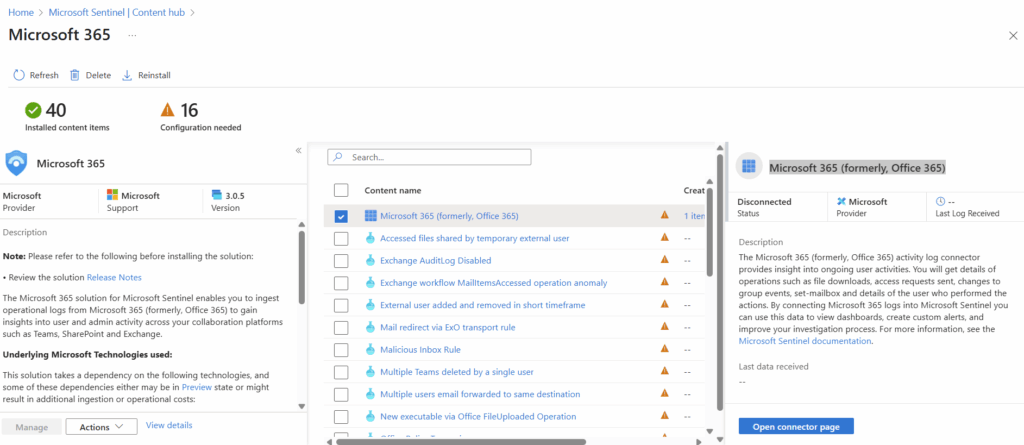This screenshot has width=1024, height=445.
Task: Click the large connector icon in details pane
Action: point(749,166)
